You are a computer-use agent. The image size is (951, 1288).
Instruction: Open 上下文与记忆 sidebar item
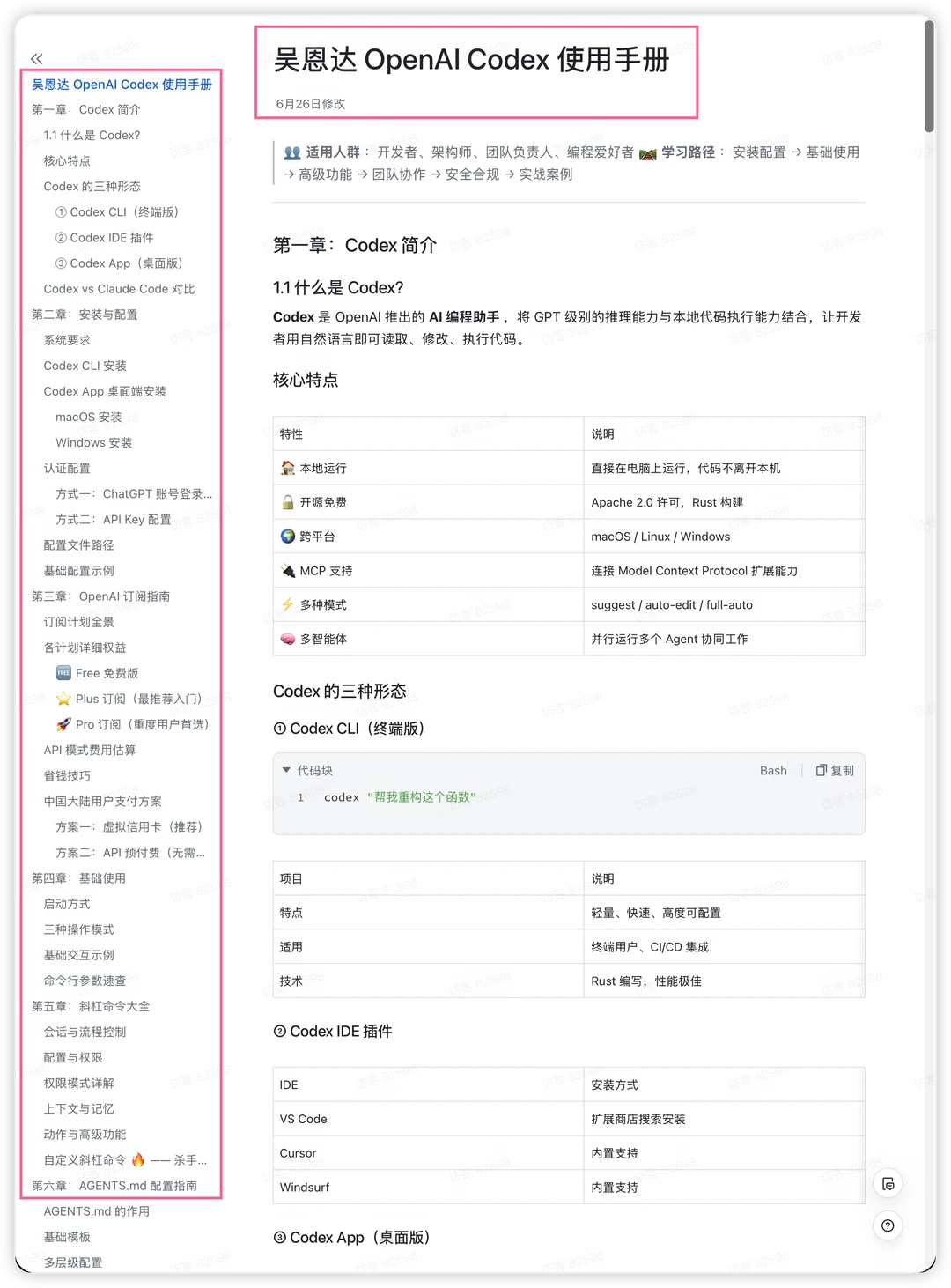(x=78, y=1108)
